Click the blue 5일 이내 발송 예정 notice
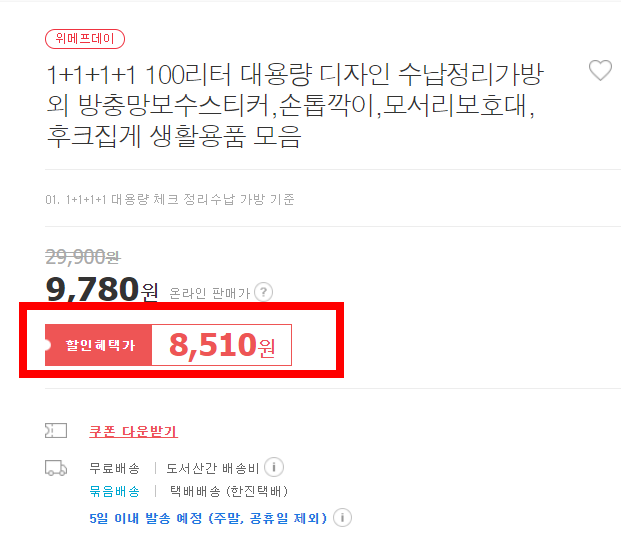Viewport: 621px width, 539px height. click(208, 518)
